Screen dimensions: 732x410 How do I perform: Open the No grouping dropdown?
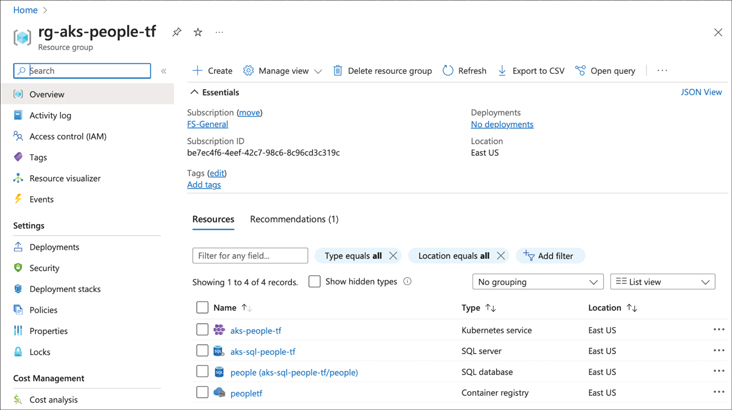pos(537,282)
